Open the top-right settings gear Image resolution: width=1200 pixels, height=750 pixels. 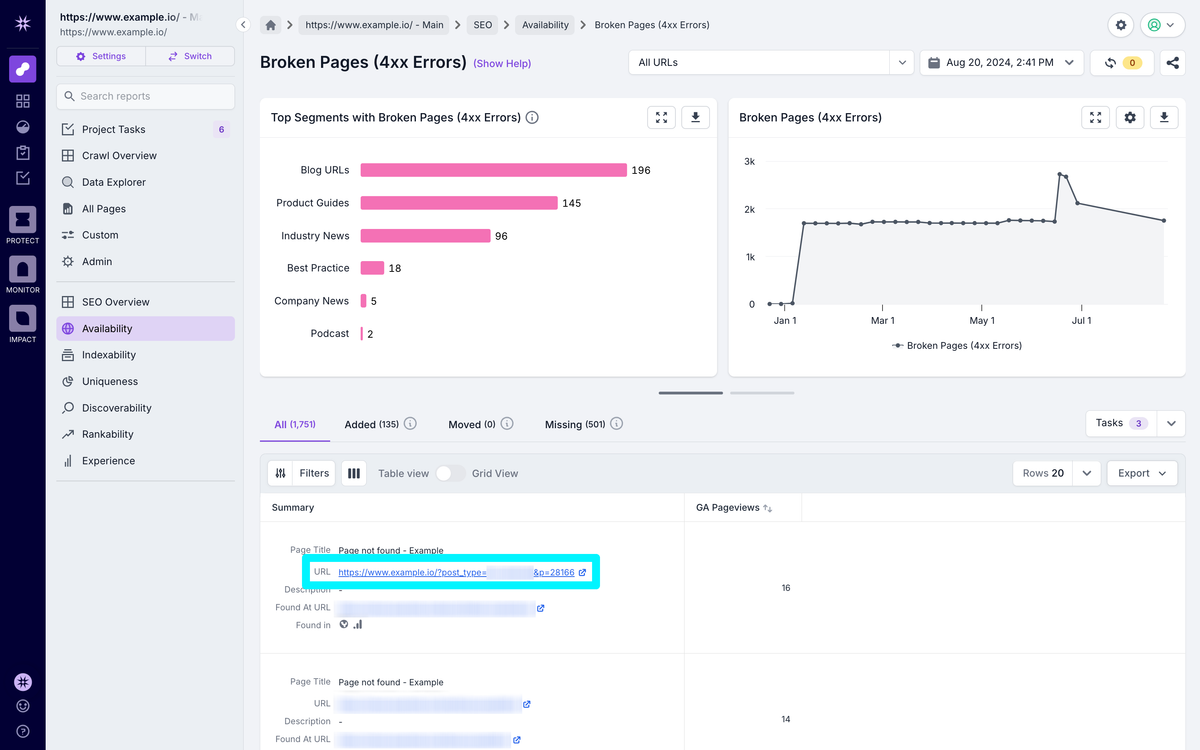(1121, 25)
